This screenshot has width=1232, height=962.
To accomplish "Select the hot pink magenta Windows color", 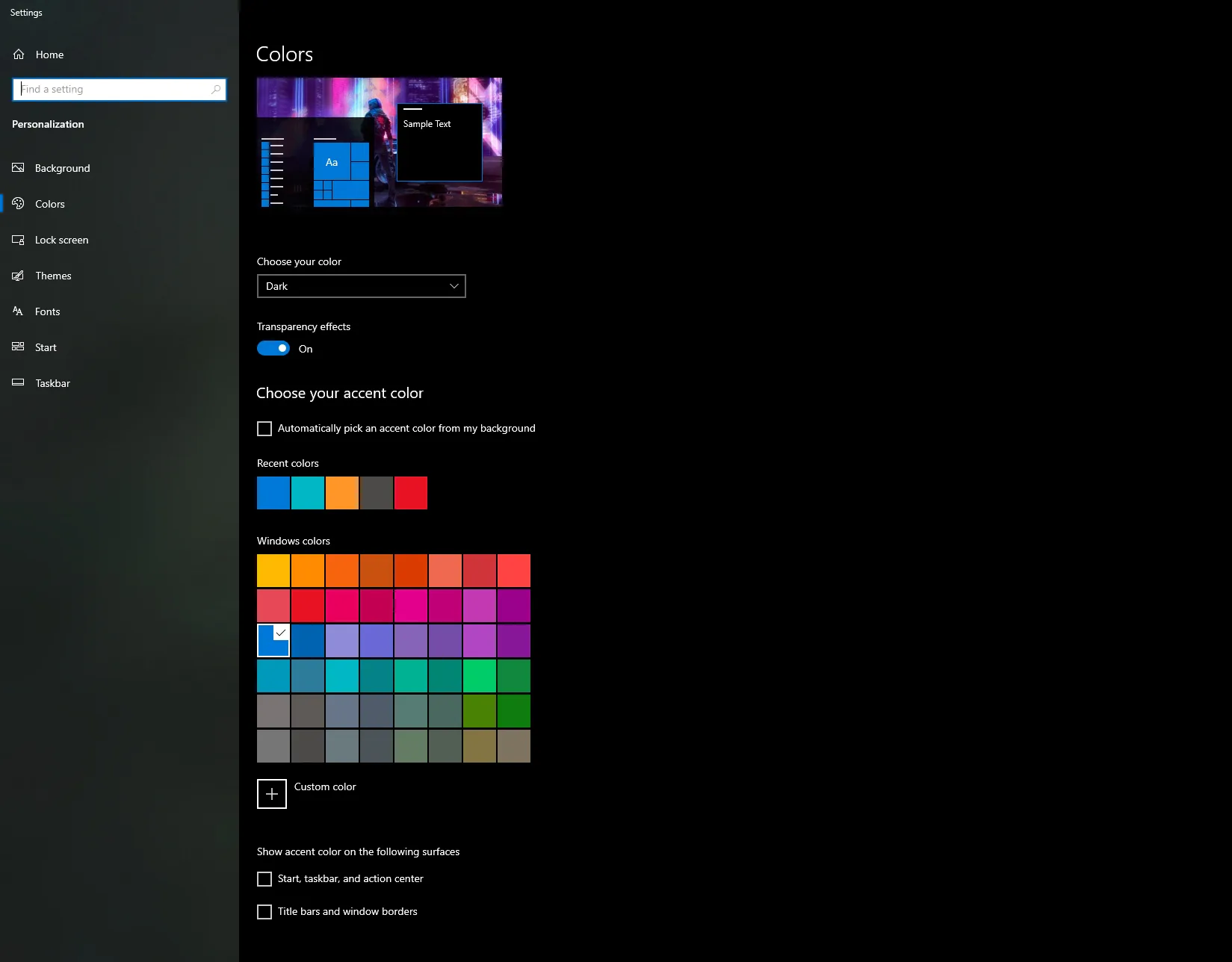I will tap(411, 606).
